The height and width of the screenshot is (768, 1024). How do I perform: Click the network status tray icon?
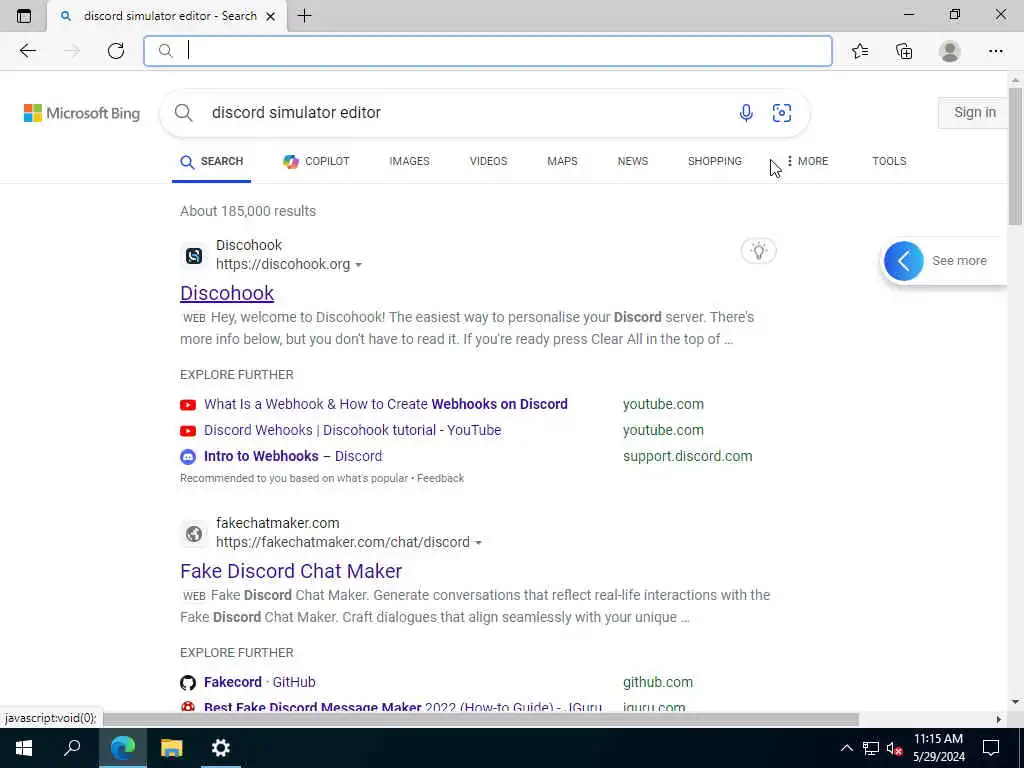871,748
